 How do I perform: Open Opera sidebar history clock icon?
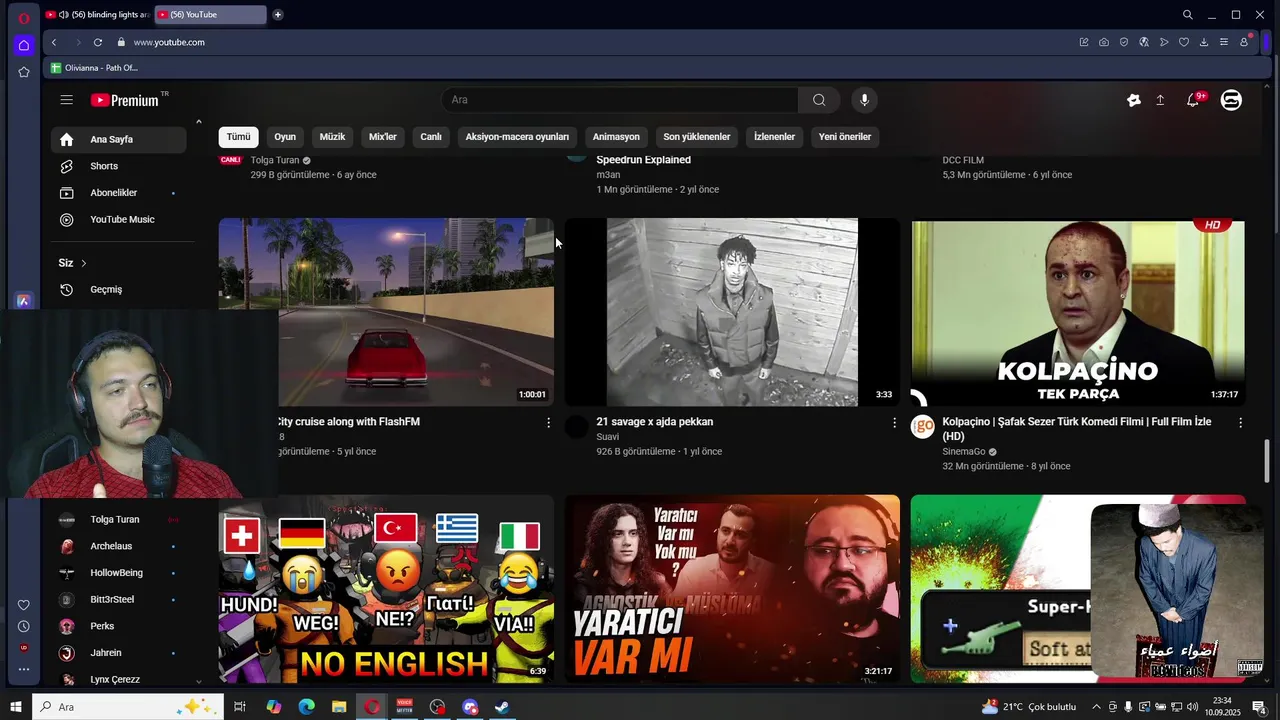24,626
